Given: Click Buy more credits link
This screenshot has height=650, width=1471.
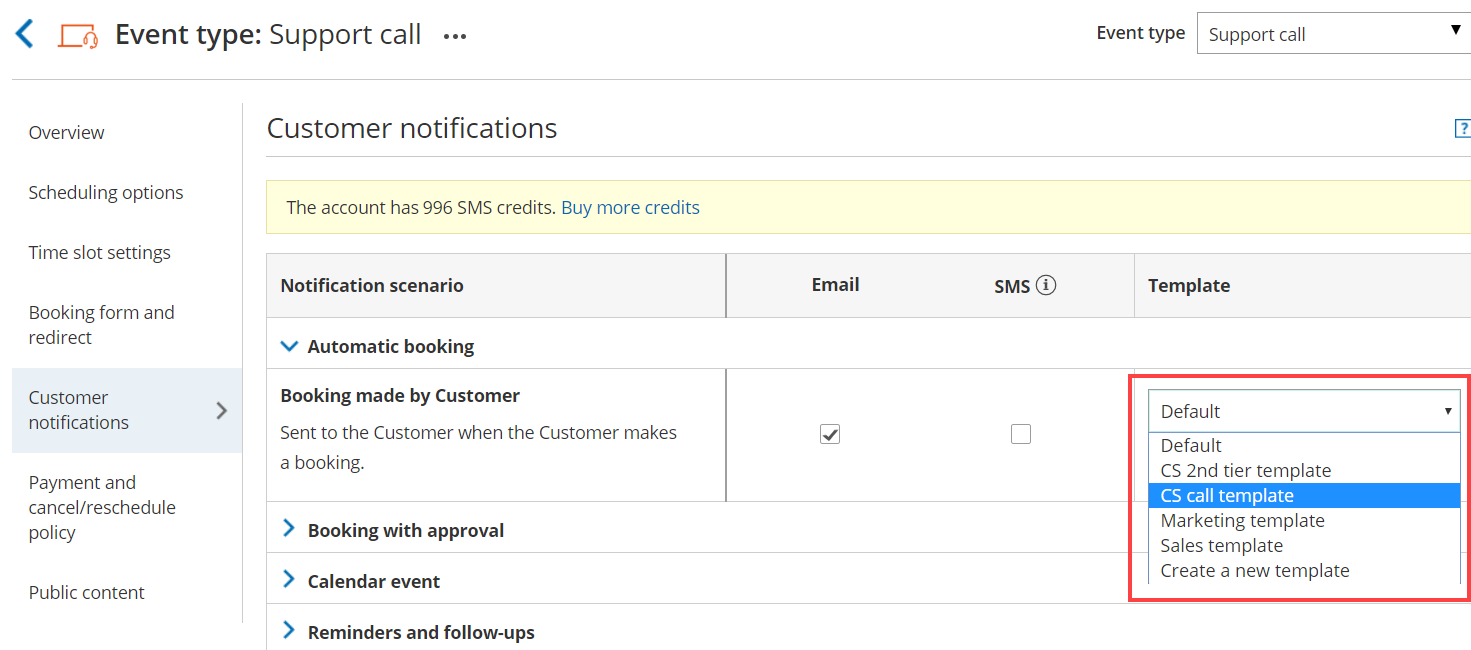Looking at the screenshot, I should tap(630, 208).
